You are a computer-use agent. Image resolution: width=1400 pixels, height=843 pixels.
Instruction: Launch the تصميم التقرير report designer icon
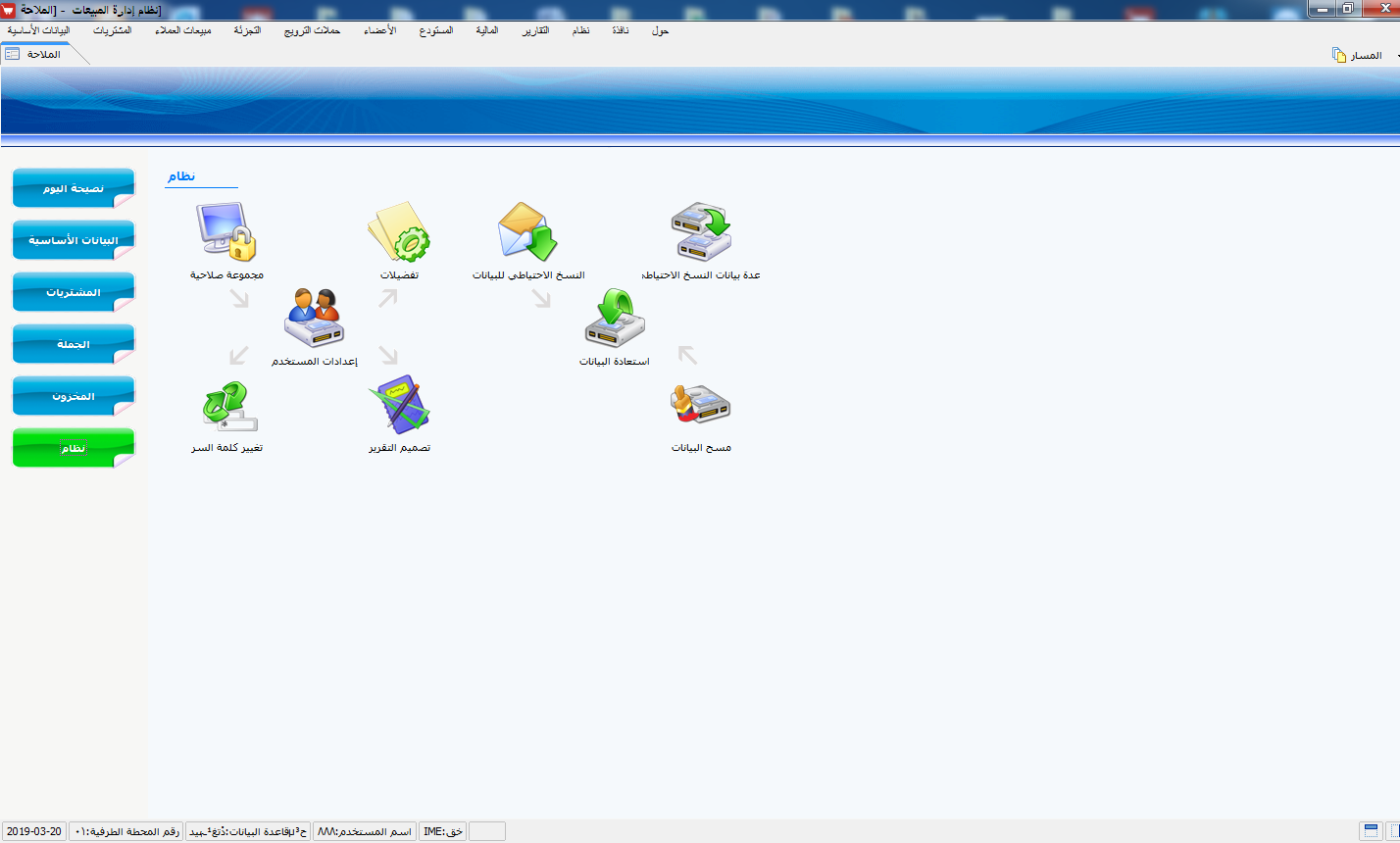pyautogui.click(x=399, y=404)
